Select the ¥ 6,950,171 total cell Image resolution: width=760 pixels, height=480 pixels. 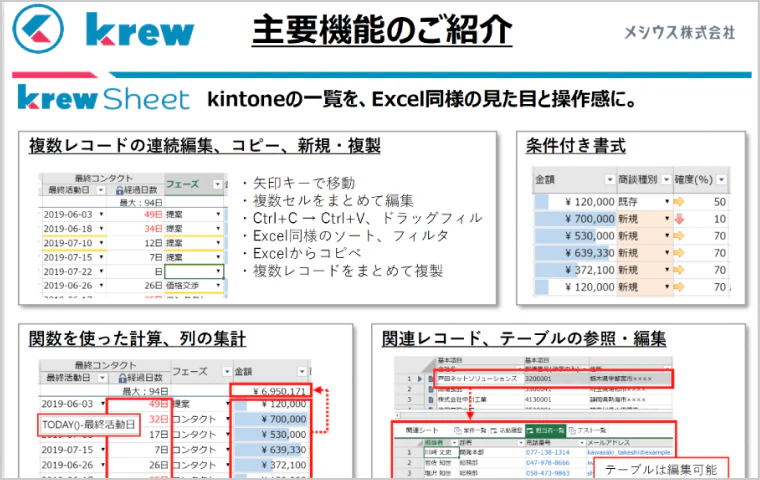click(270, 391)
